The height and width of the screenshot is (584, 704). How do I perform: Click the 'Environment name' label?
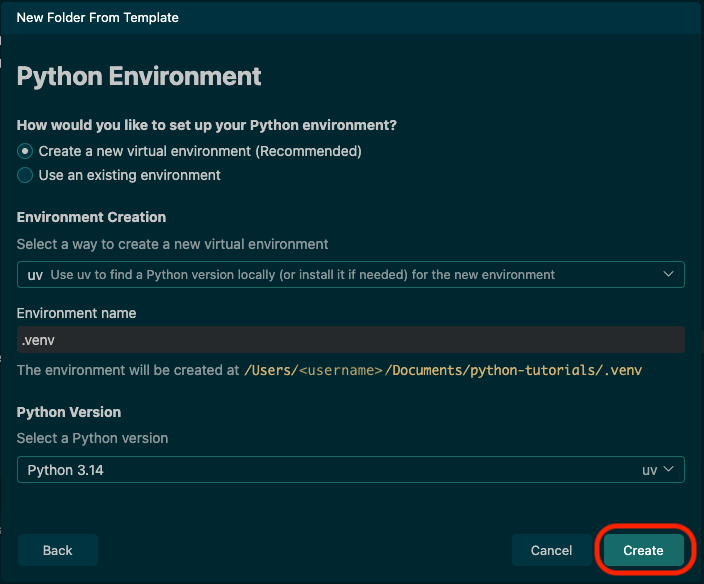point(76,313)
